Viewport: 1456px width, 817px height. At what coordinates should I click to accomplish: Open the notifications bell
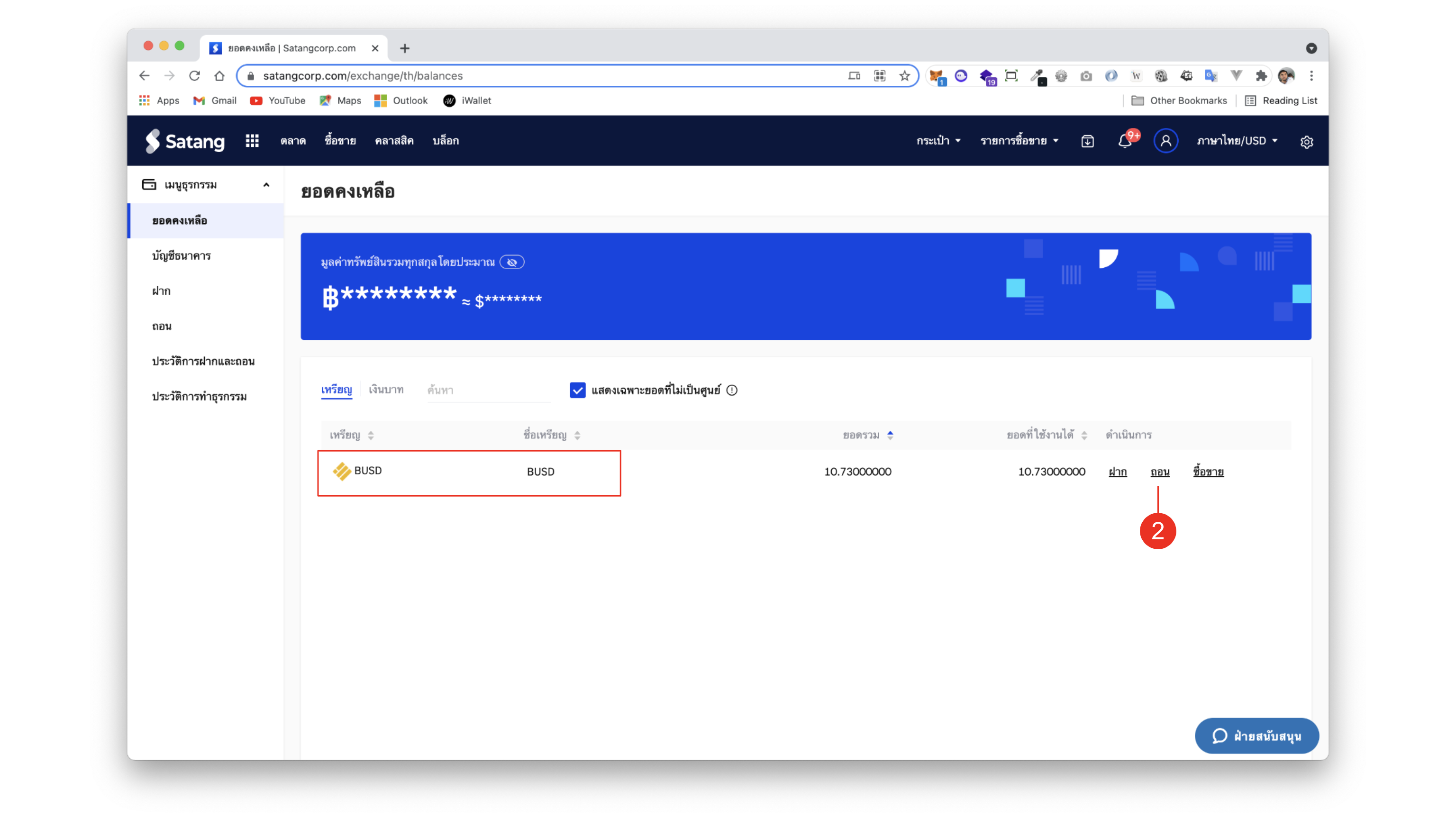(x=1125, y=141)
